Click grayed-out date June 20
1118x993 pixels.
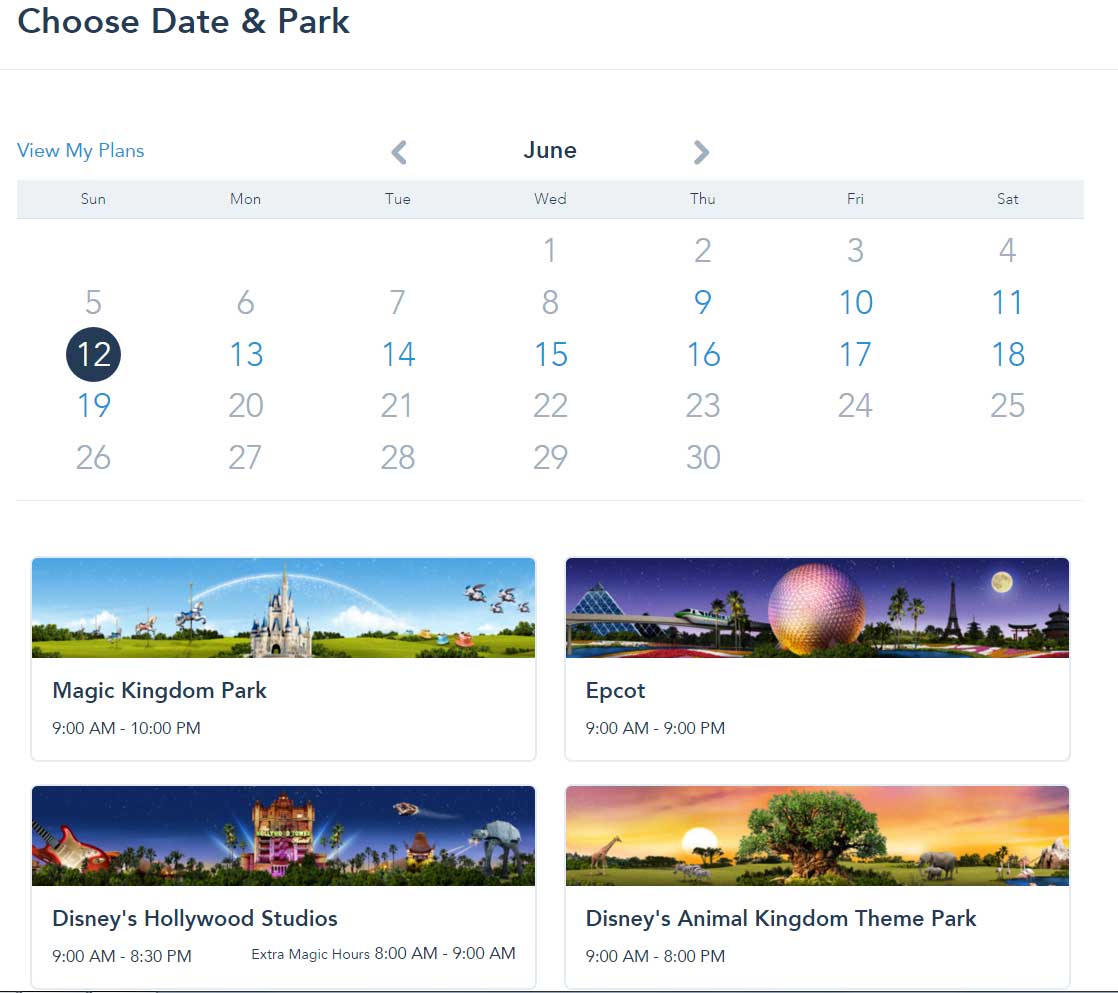246,406
